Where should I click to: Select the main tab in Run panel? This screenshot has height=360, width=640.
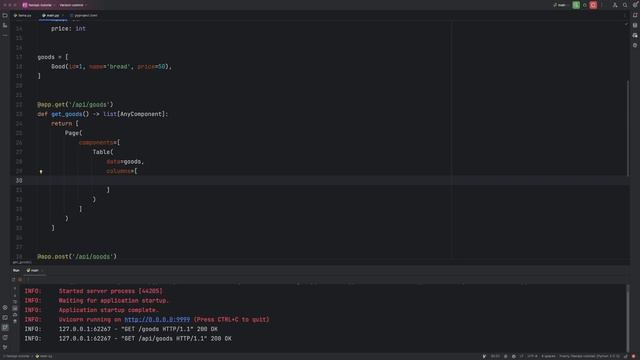tap(33, 270)
